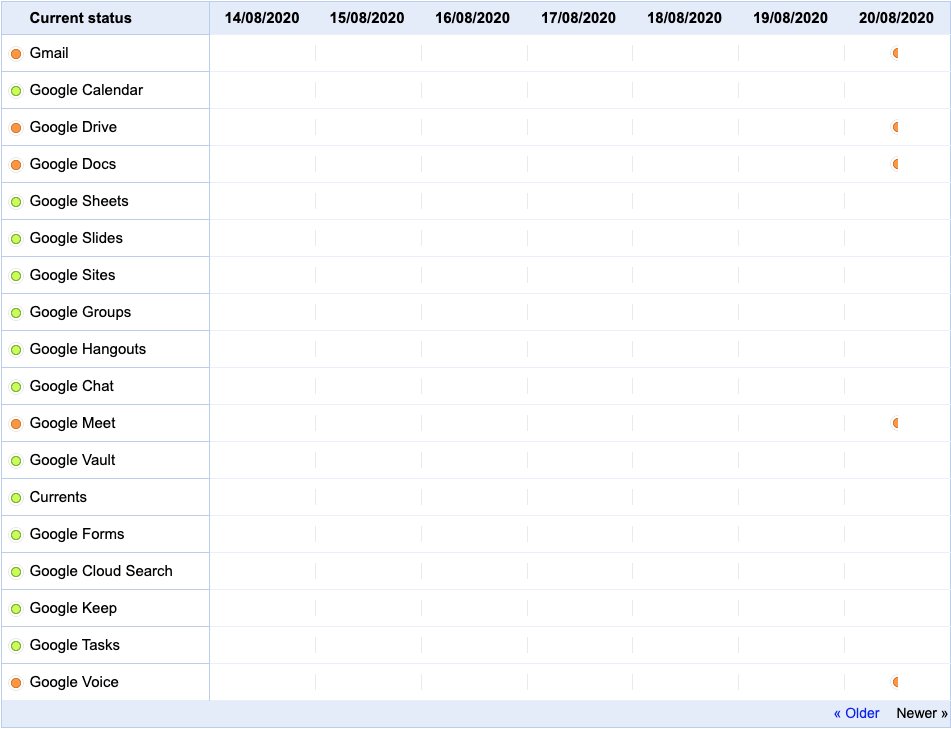Click the green status dot beside Google Chat
The height and width of the screenshot is (729, 951).
pyautogui.click(x=16, y=387)
